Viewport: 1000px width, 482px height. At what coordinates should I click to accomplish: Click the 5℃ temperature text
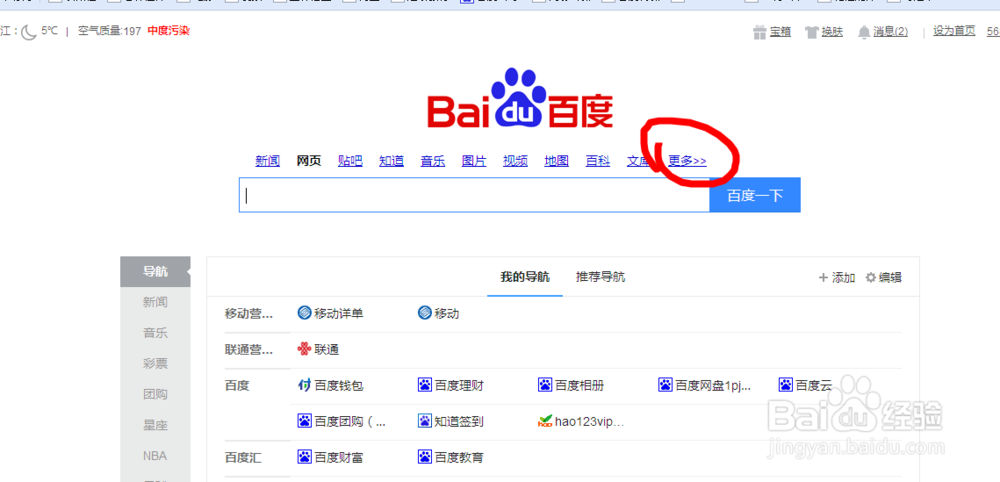(49, 31)
